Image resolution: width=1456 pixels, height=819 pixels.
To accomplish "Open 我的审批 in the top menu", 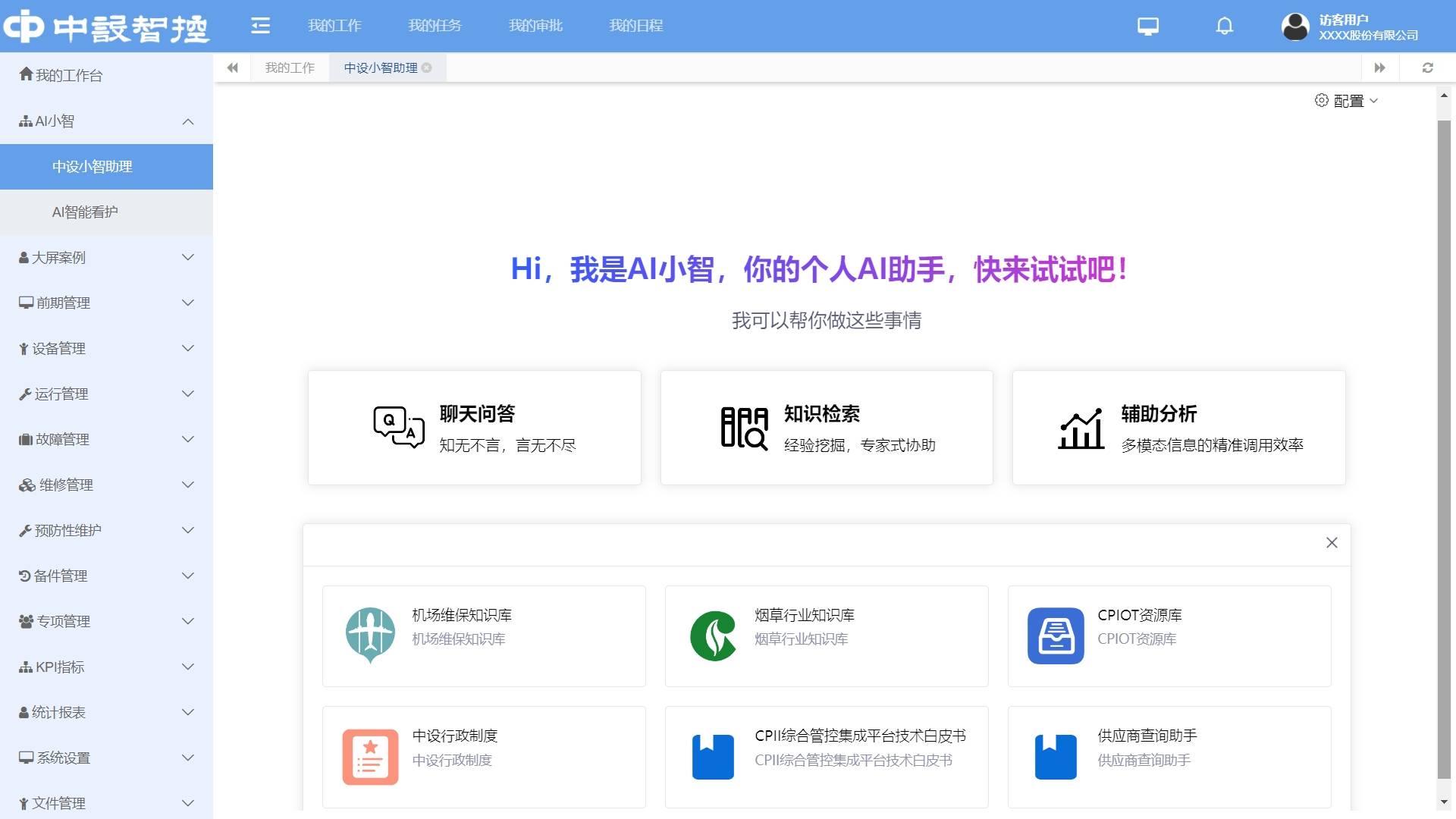I will point(535,25).
